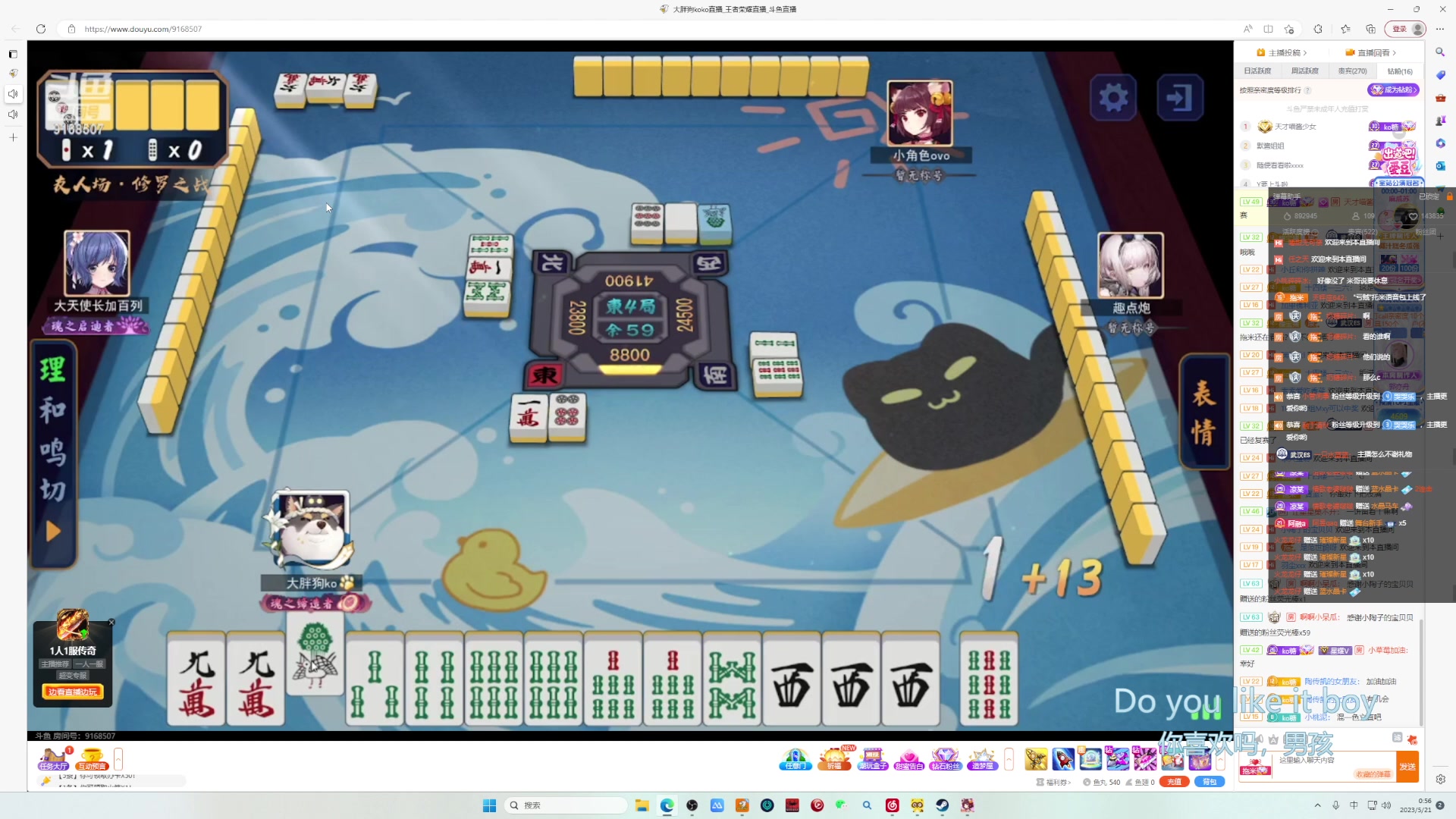Switch to the 钻粉(16) tab

coord(1399,71)
